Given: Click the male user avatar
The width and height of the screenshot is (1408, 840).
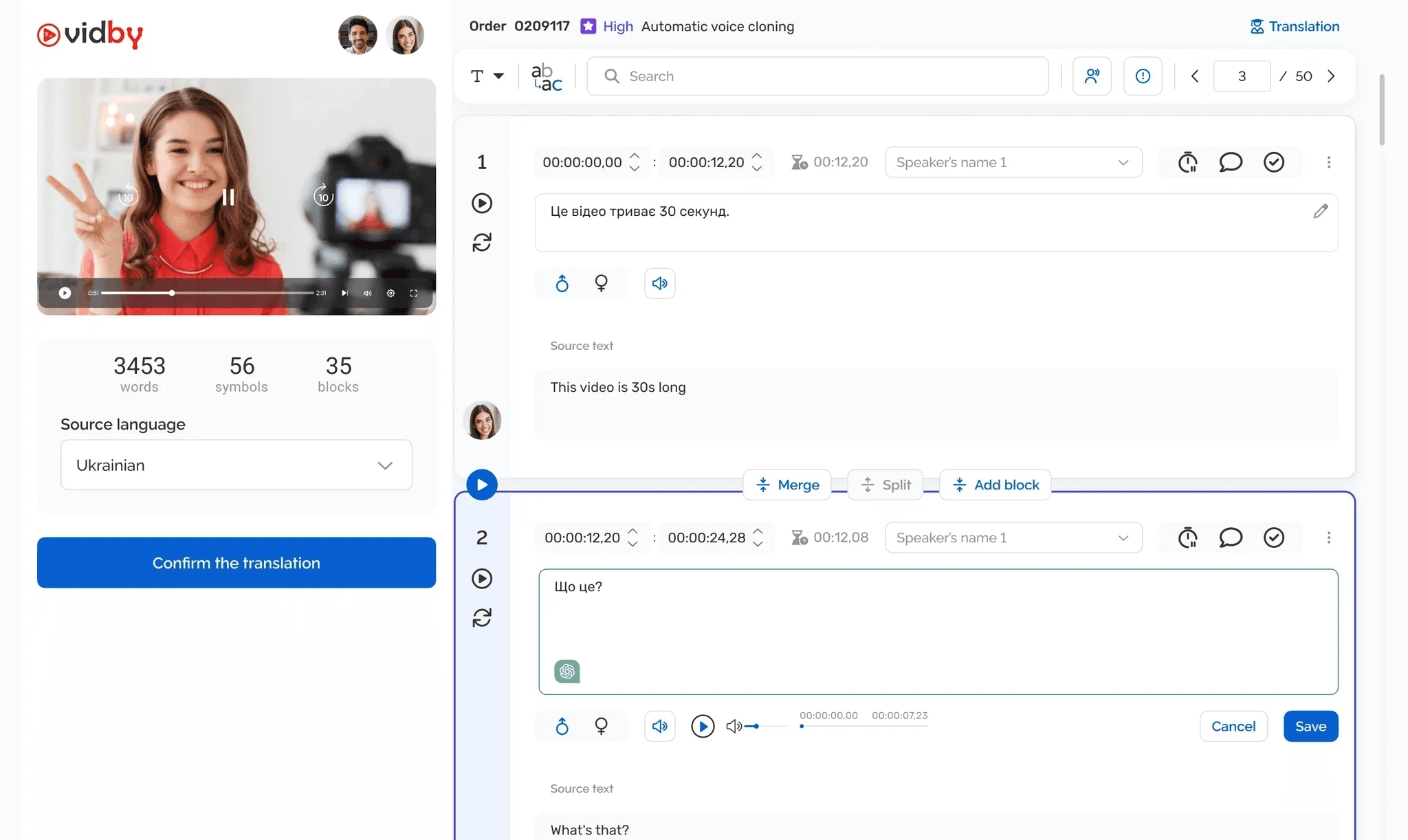Looking at the screenshot, I should pos(357,34).
